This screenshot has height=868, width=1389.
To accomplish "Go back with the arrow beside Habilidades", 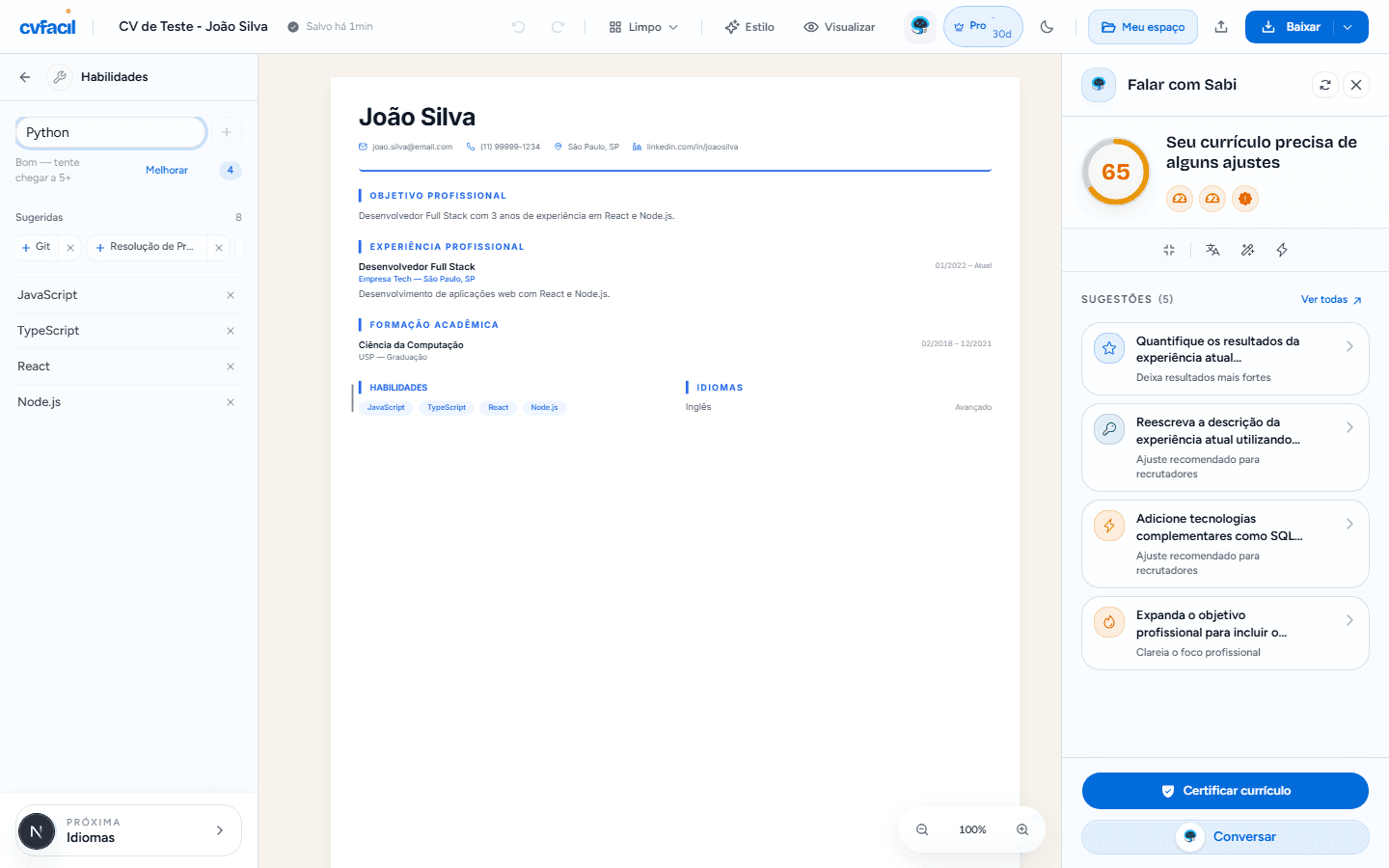I will (x=25, y=77).
